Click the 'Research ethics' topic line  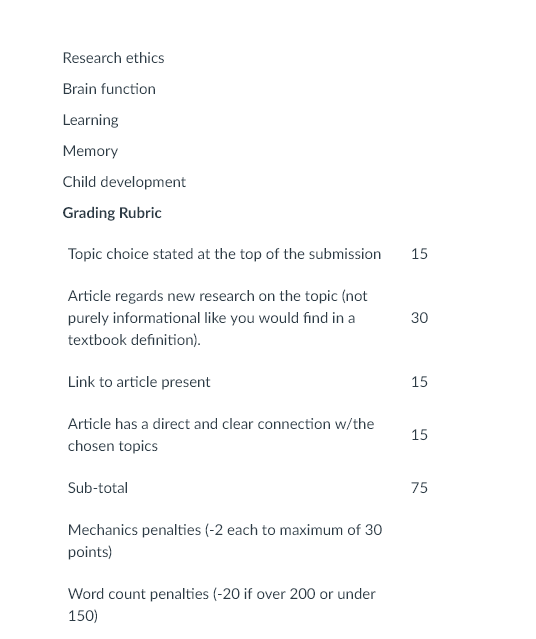(113, 58)
